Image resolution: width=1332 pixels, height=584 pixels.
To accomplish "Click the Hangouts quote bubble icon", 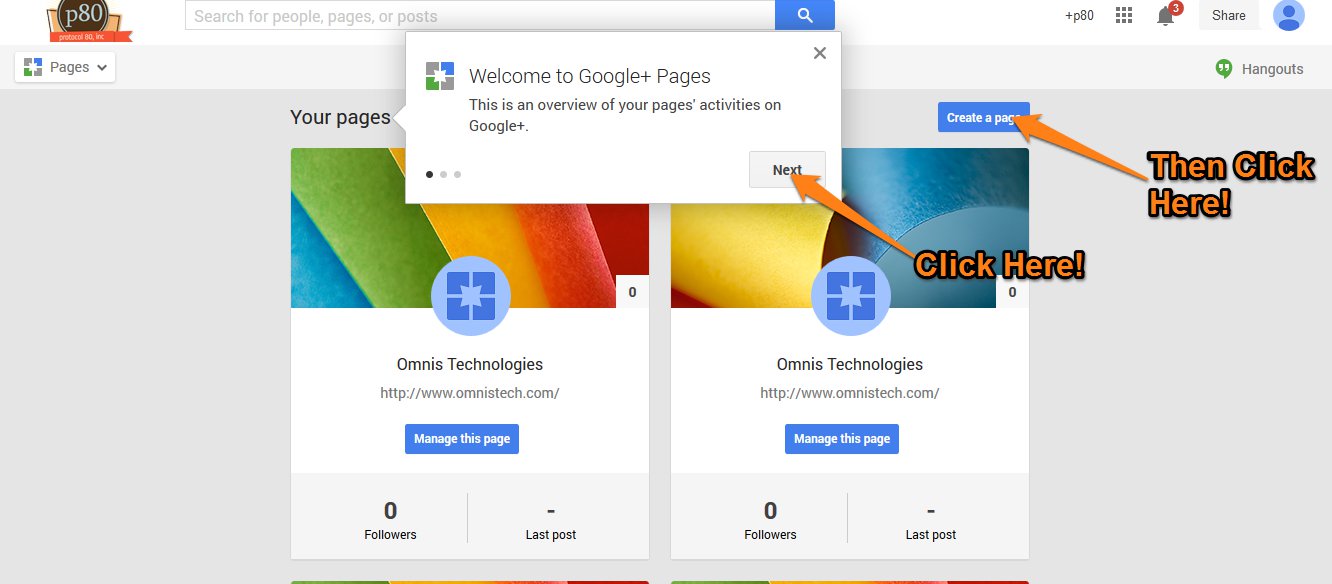I will pyautogui.click(x=1223, y=69).
